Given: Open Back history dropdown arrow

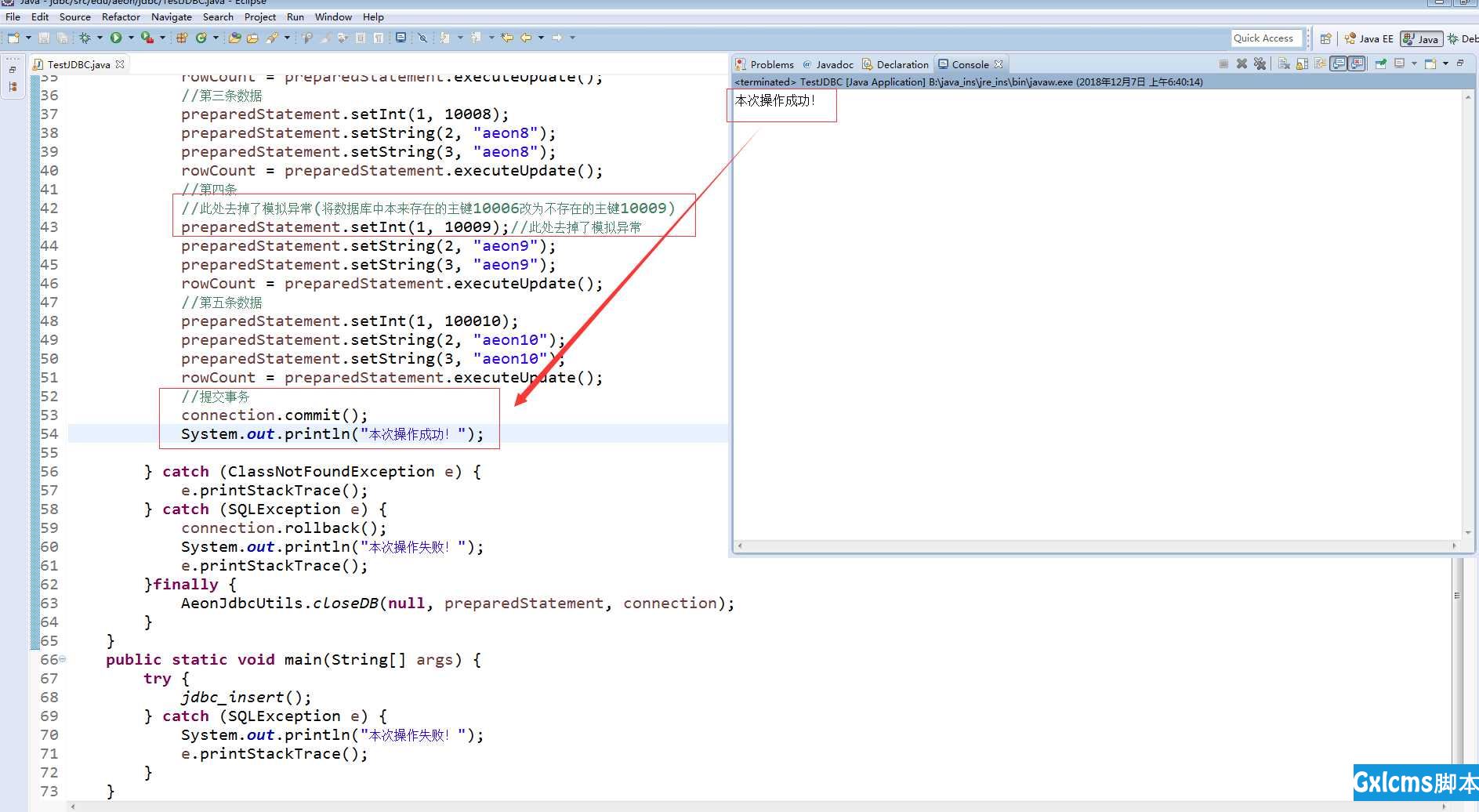Looking at the screenshot, I should pos(541,38).
